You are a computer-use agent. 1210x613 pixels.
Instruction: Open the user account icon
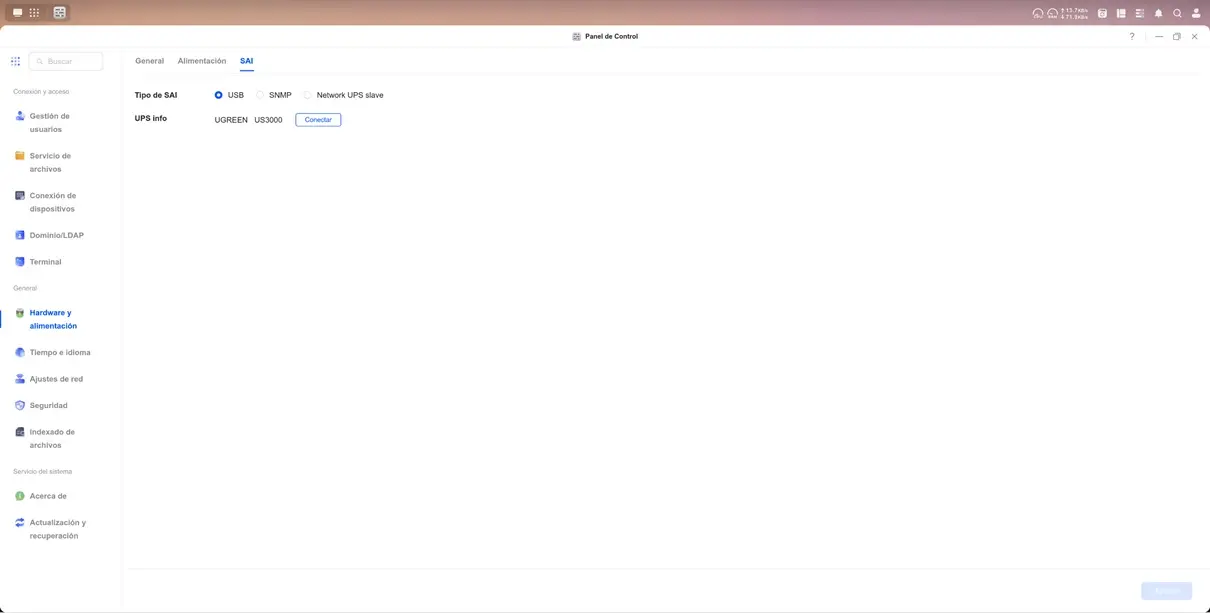(1196, 13)
